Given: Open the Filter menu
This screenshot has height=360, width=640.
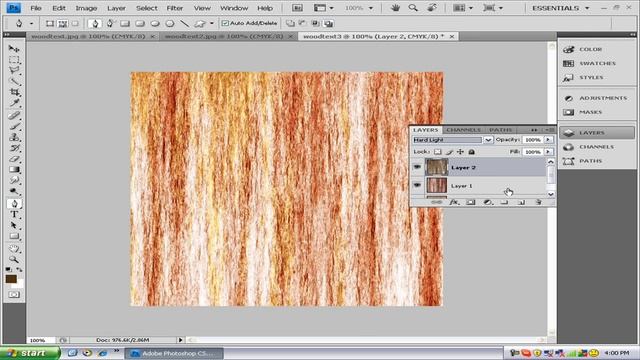Looking at the screenshot, I should [x=175, y=8].
